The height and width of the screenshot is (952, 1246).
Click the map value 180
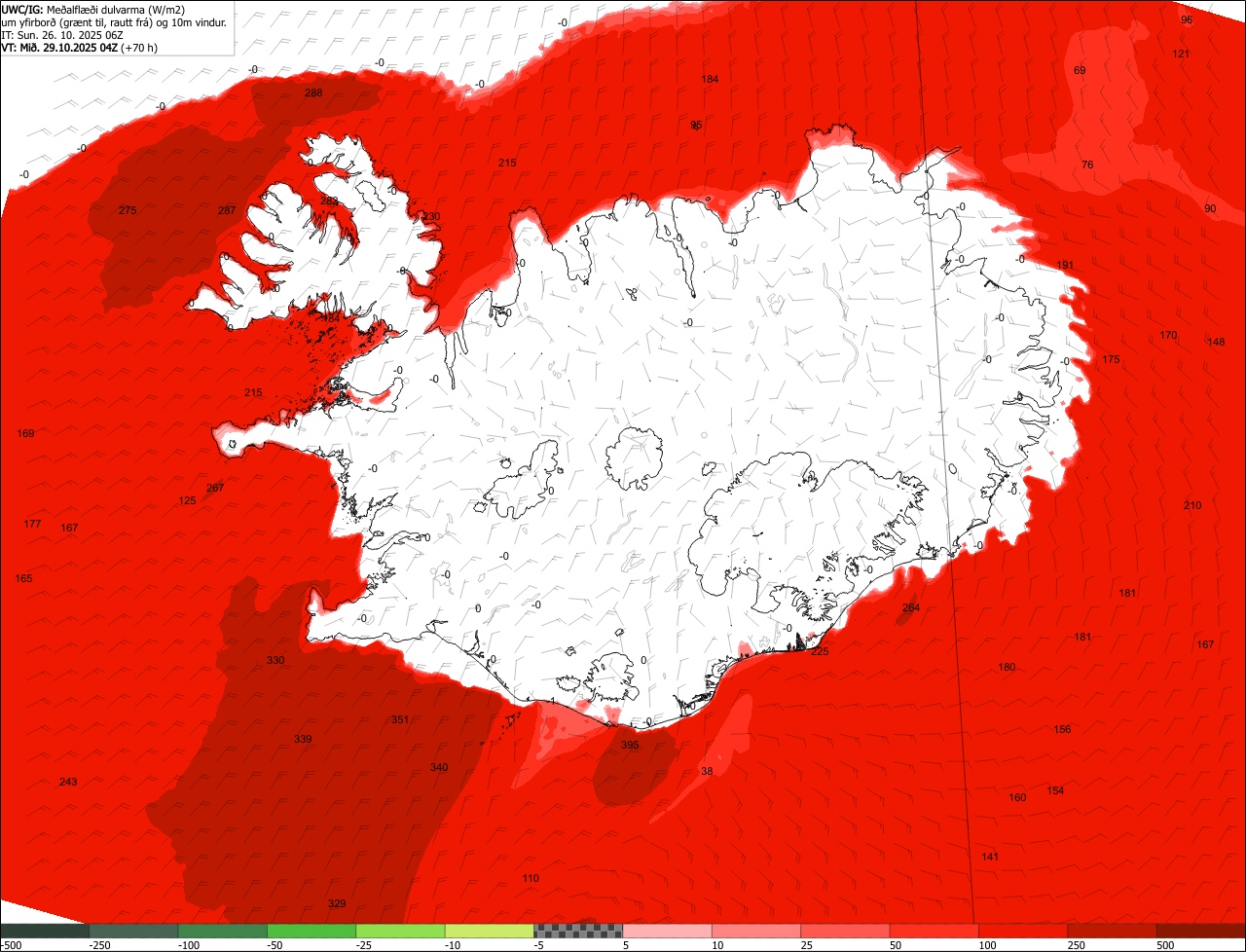[1007, 668]
